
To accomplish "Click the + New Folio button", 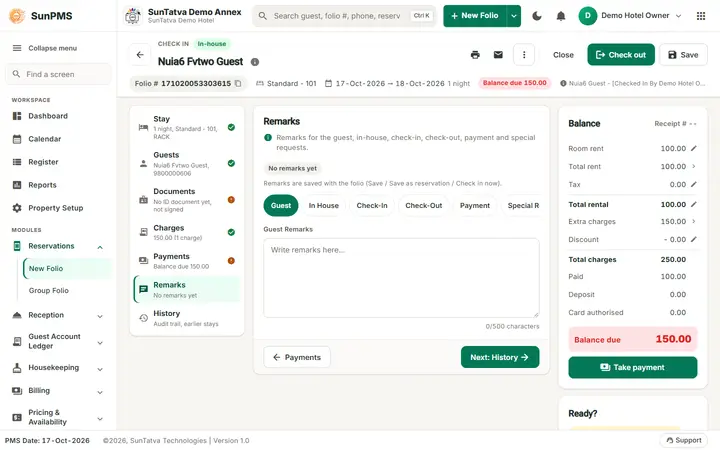I will (475, 16).
